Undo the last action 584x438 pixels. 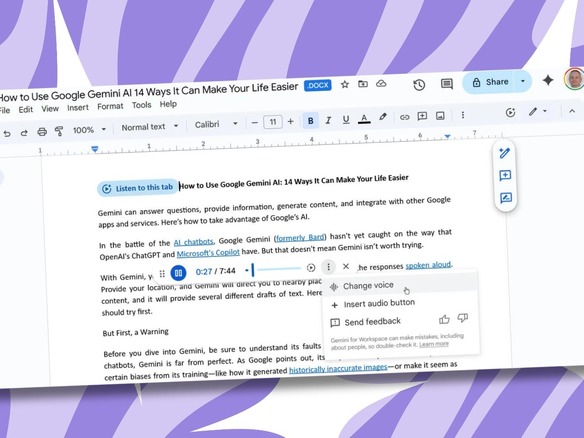click(7, 133)
